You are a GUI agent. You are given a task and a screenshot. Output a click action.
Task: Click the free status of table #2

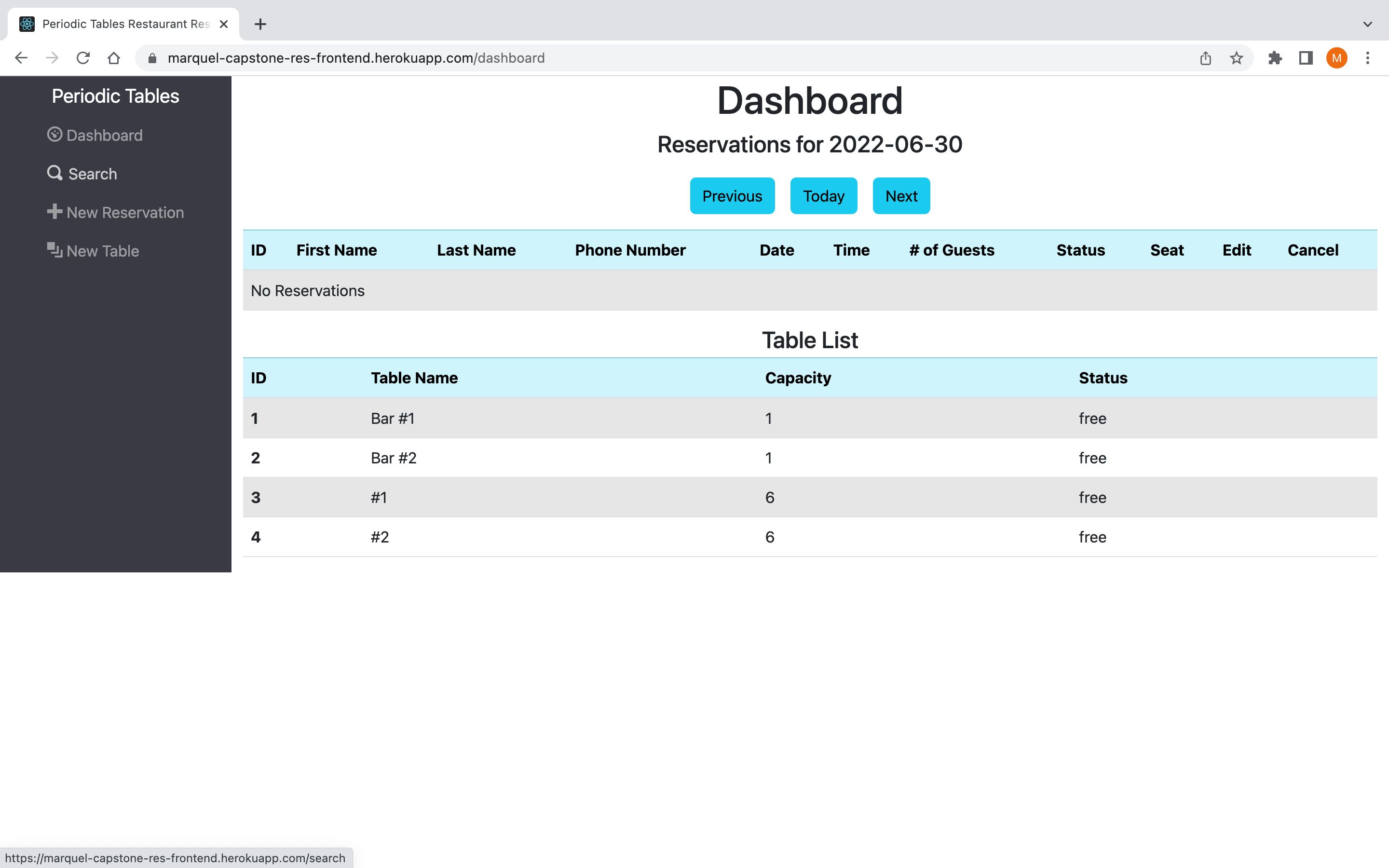[x=1092, y=537]
